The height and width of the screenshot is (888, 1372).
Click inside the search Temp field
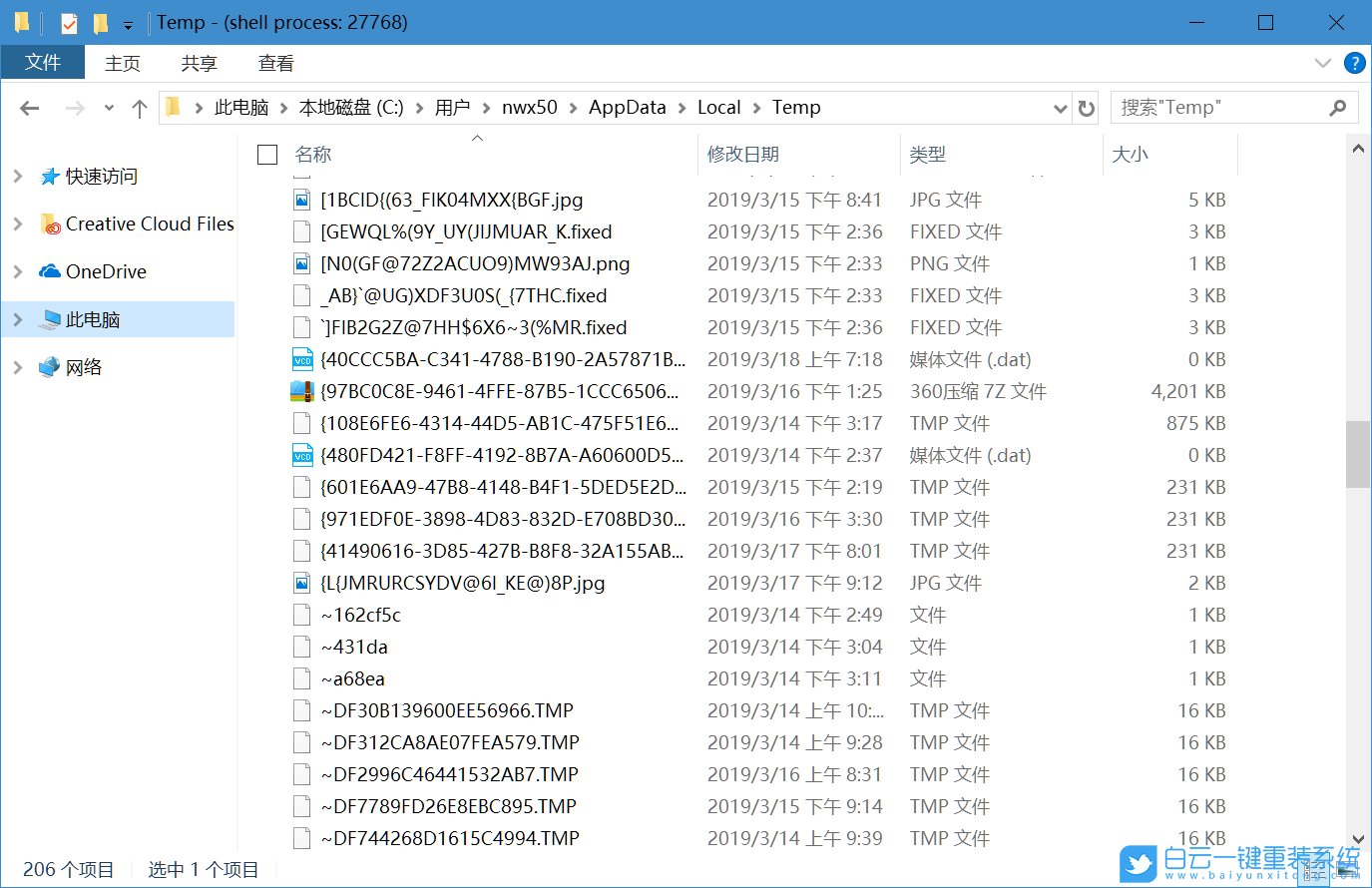pos(1217,107)
